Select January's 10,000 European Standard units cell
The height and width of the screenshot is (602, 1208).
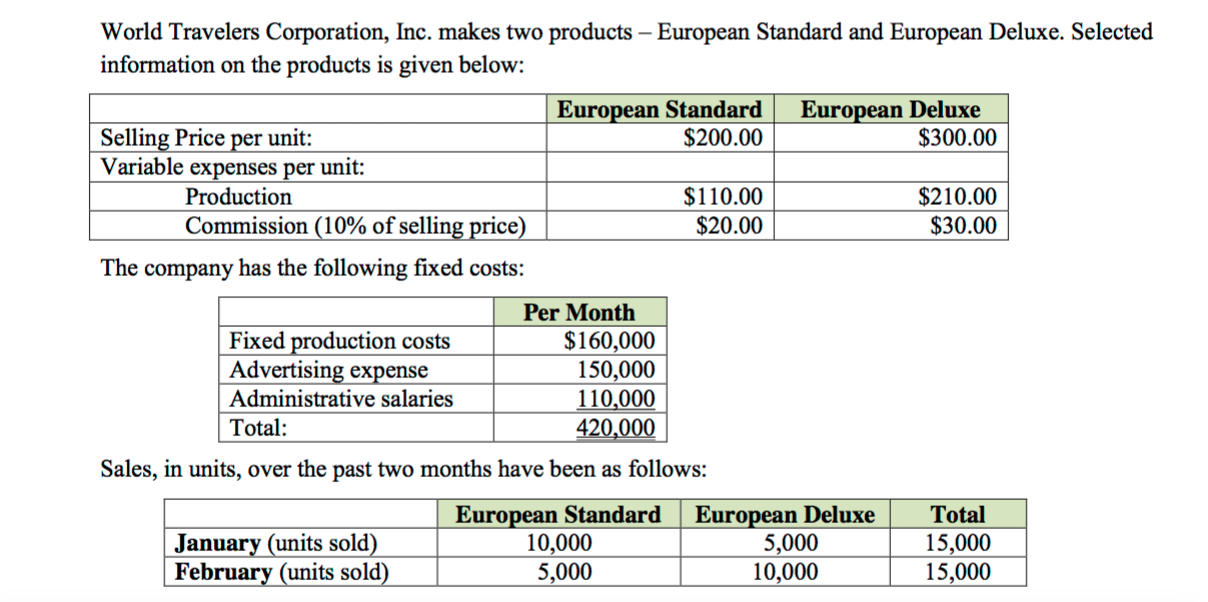[559, 543]
